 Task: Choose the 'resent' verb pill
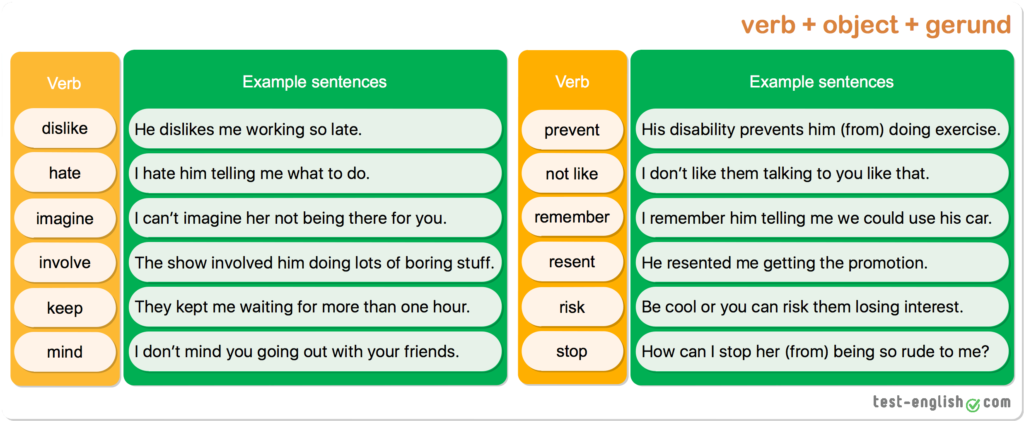pyautogui.click(x=572, y=262)
